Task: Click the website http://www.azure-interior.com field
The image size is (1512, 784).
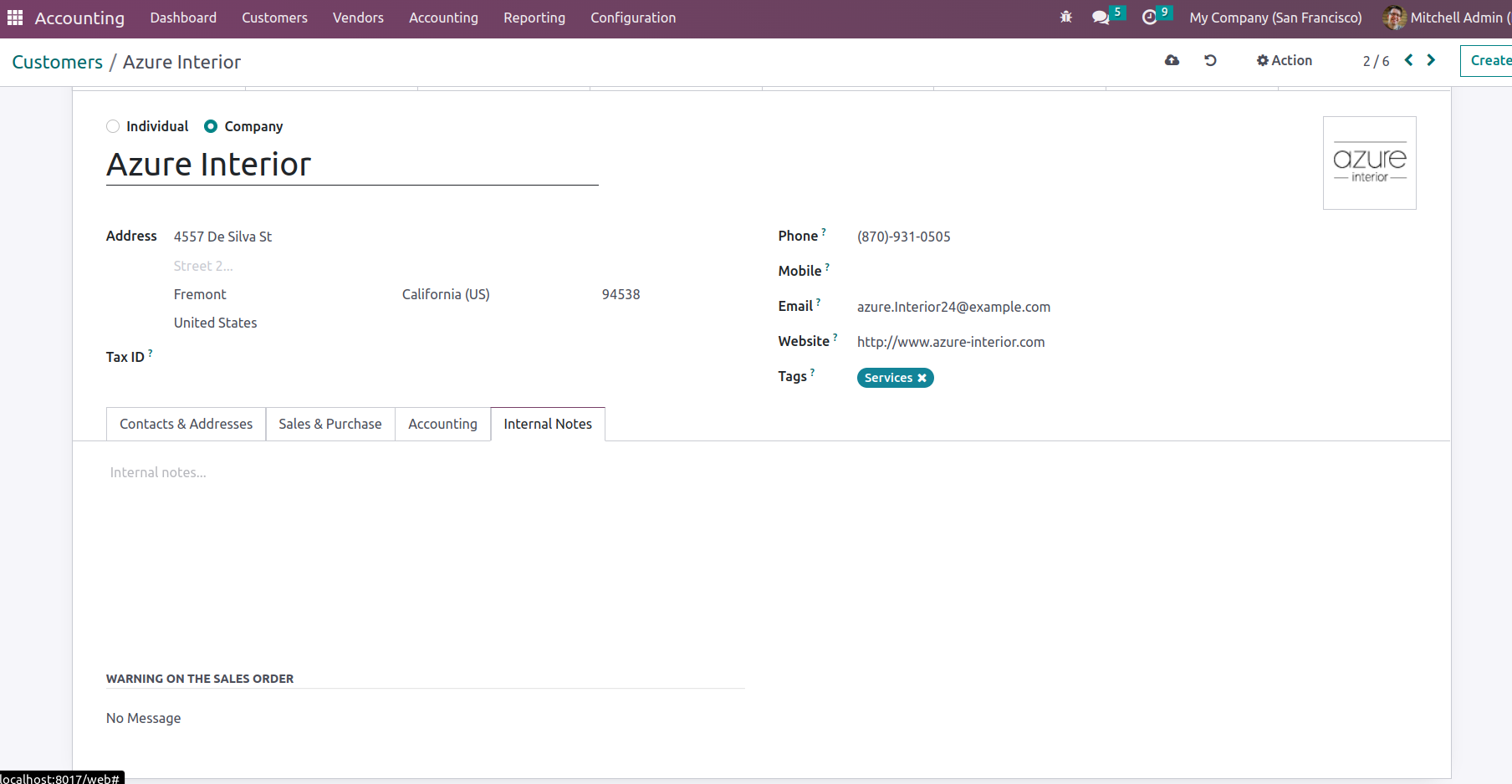Action: pos(951,342)
